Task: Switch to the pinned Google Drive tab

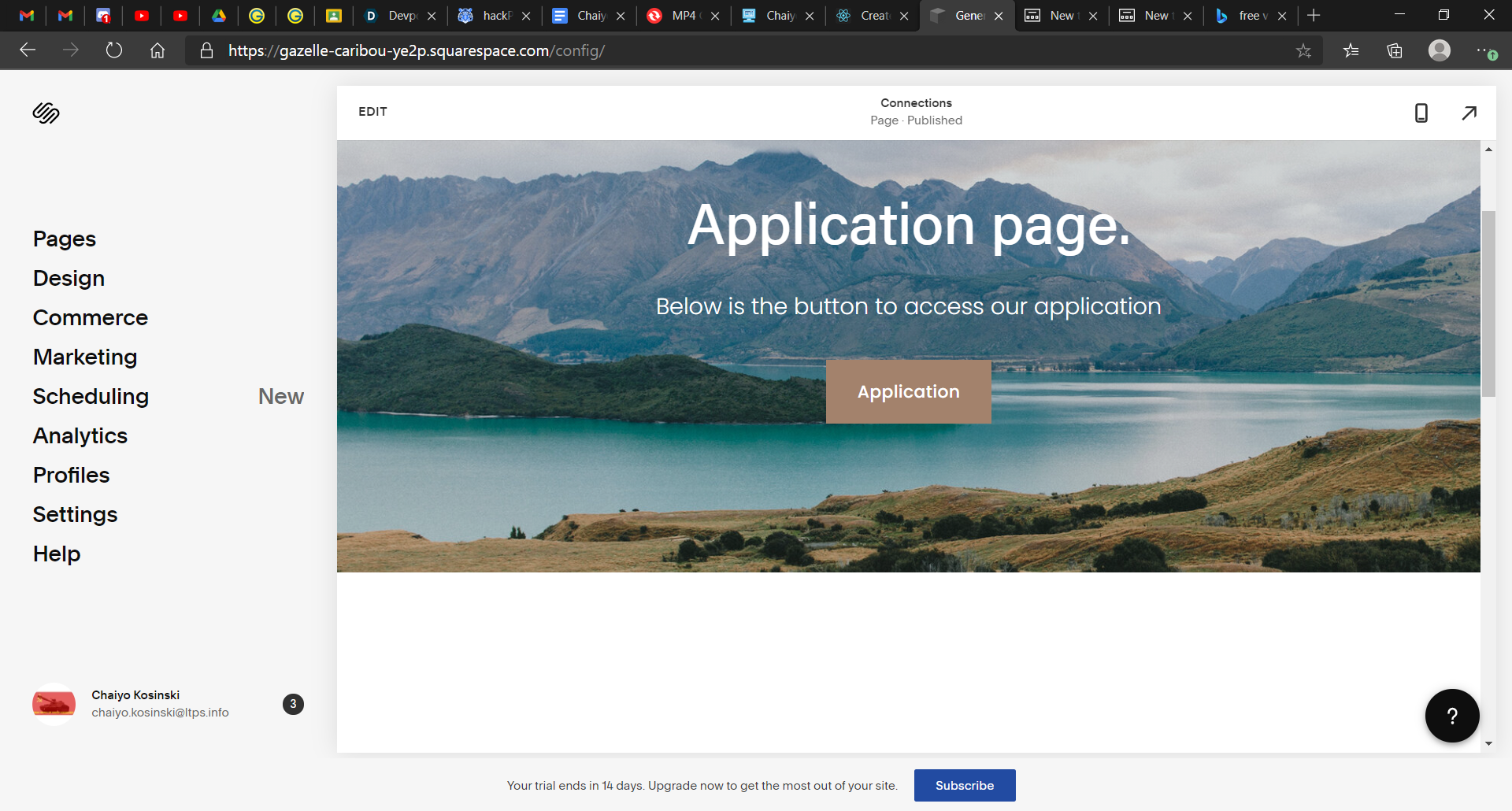Action: (219, 15)
